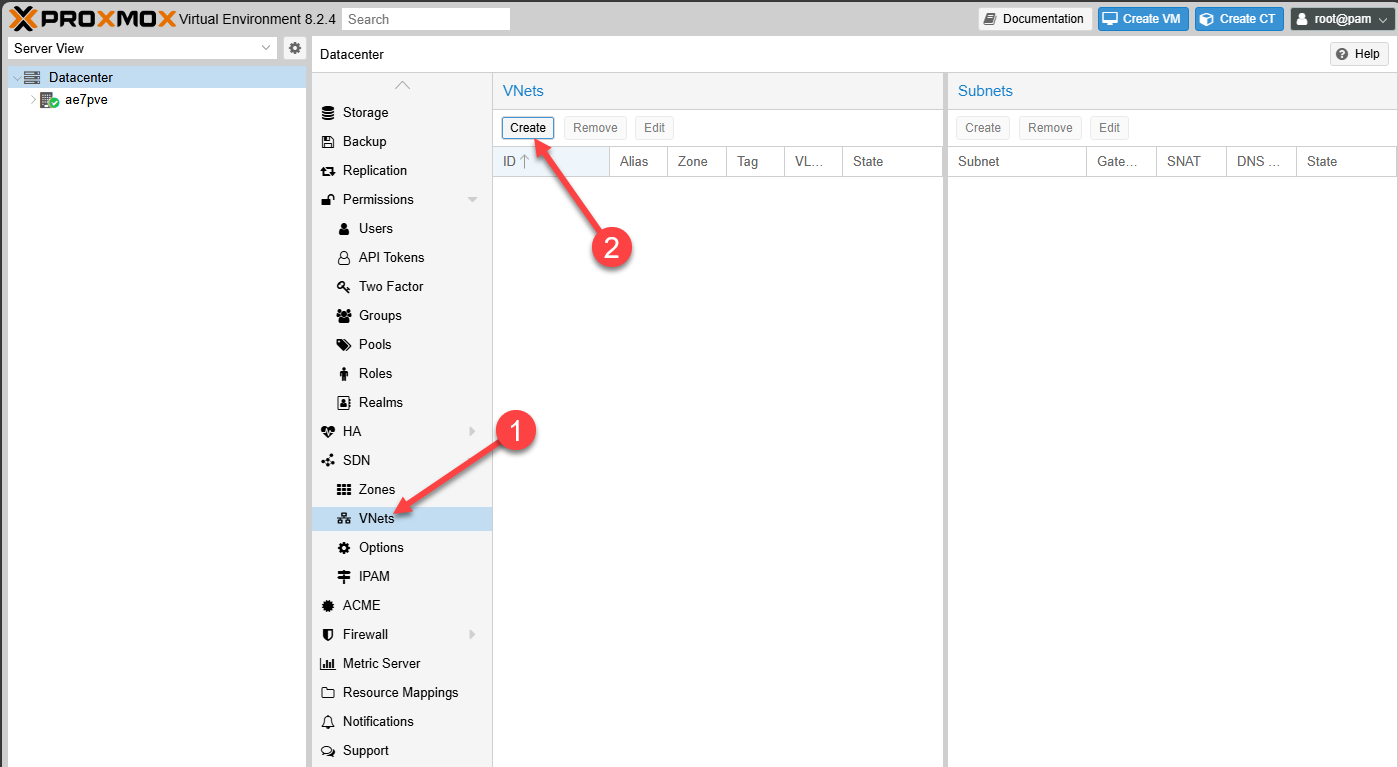Screen dimensions: 1398x767
Task: Click the Zones grid icon
Action: [x=344, y=490]
